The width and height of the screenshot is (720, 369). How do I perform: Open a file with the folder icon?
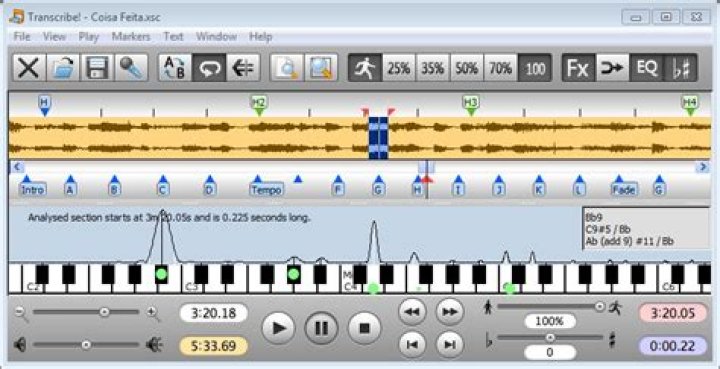(x=63, y=68)
